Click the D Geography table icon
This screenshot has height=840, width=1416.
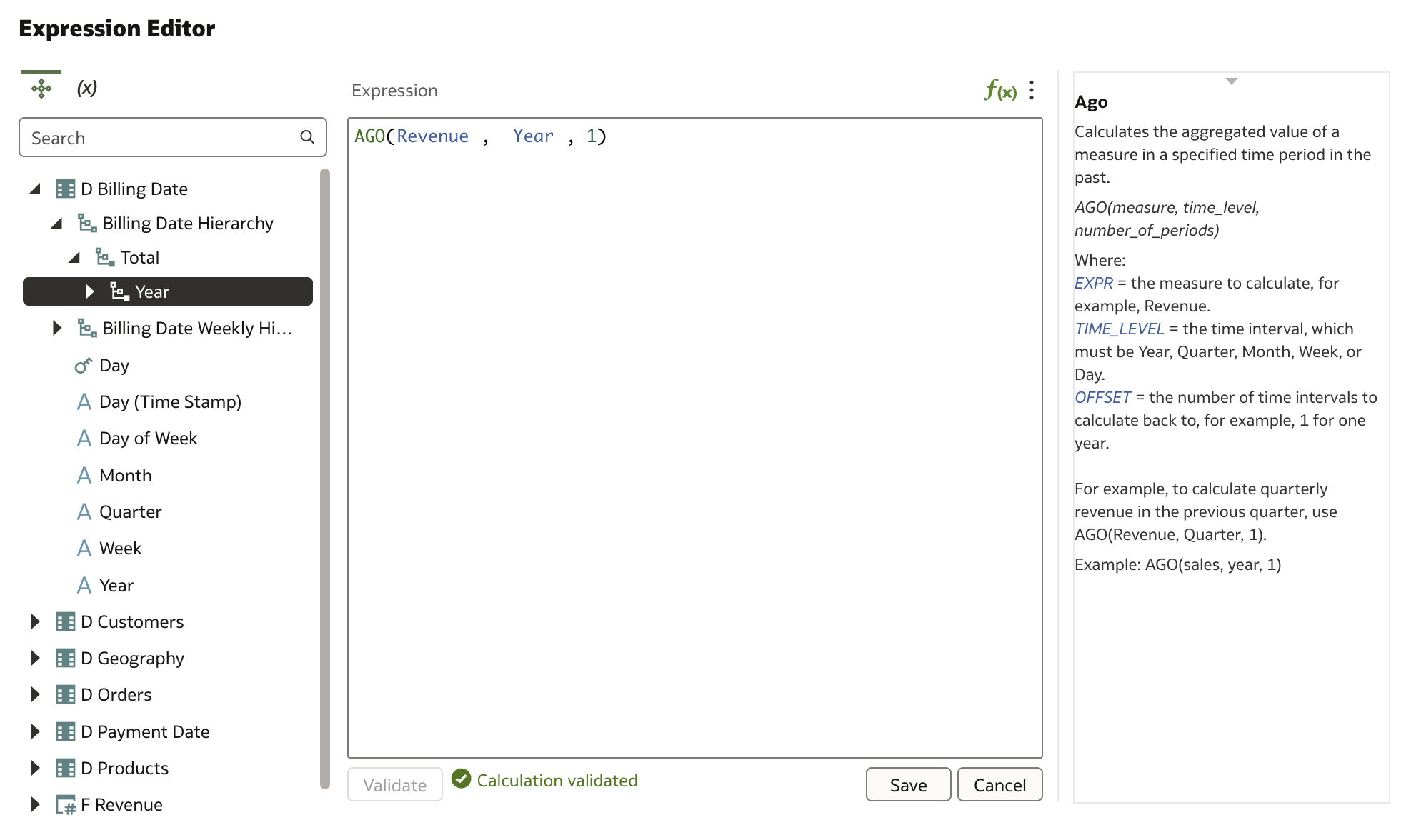65,658
